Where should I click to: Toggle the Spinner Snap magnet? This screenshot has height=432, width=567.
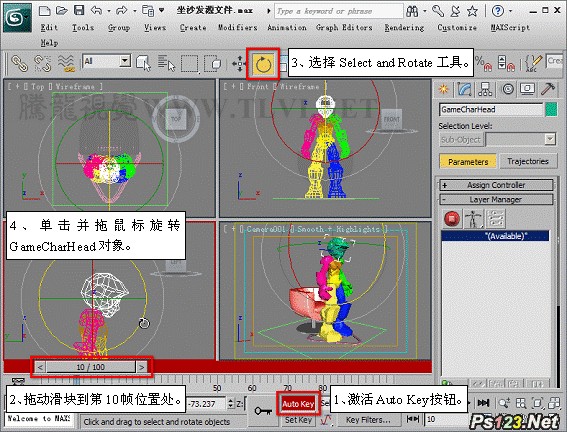click(506, 64)
